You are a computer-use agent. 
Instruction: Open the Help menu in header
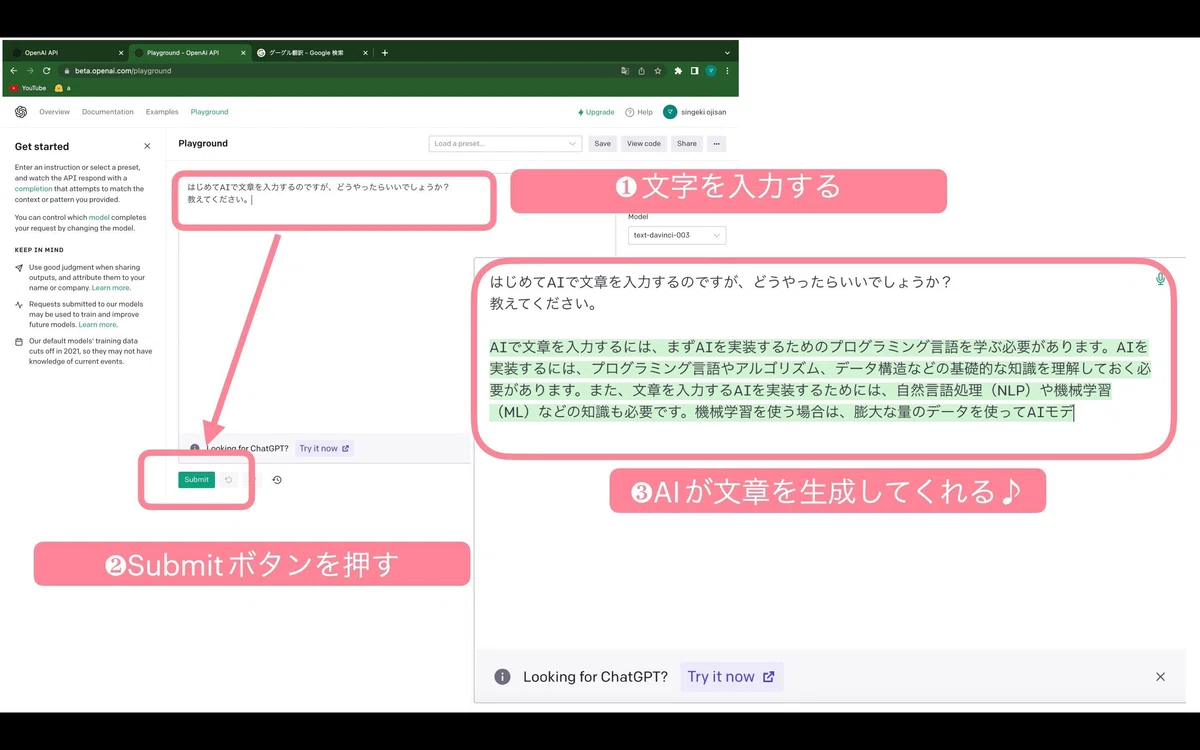pyautogui.click(x=639, y=112)
